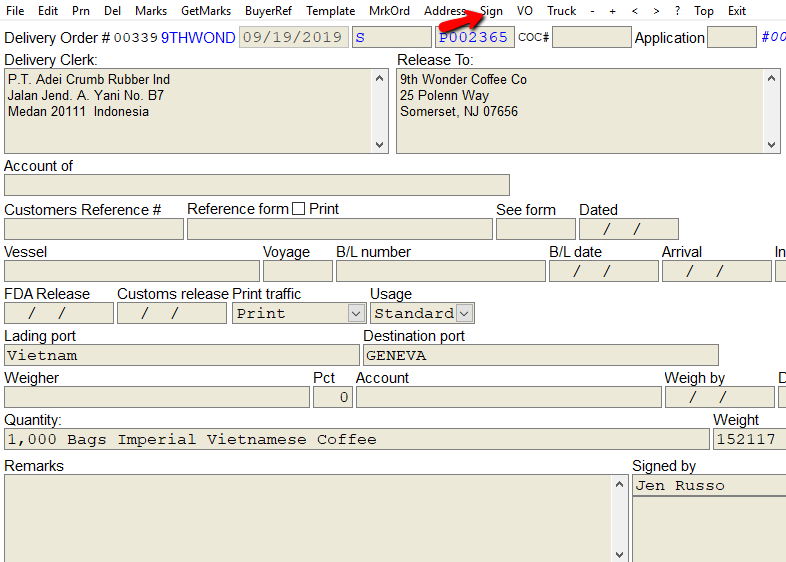This screenshot has height=562, width=786.
Task: Click the ? help menu item
Action: pyautogui.click(x=677, y=11)
